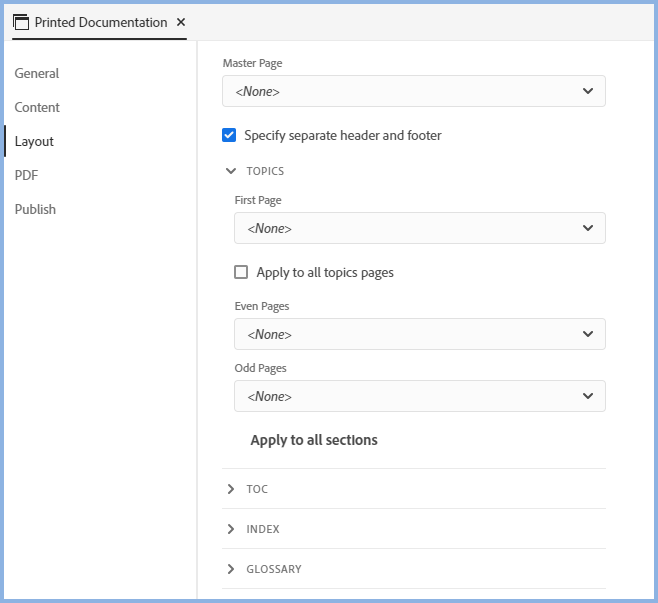
Task: Switch to the Content section
Action: (37, 107)
